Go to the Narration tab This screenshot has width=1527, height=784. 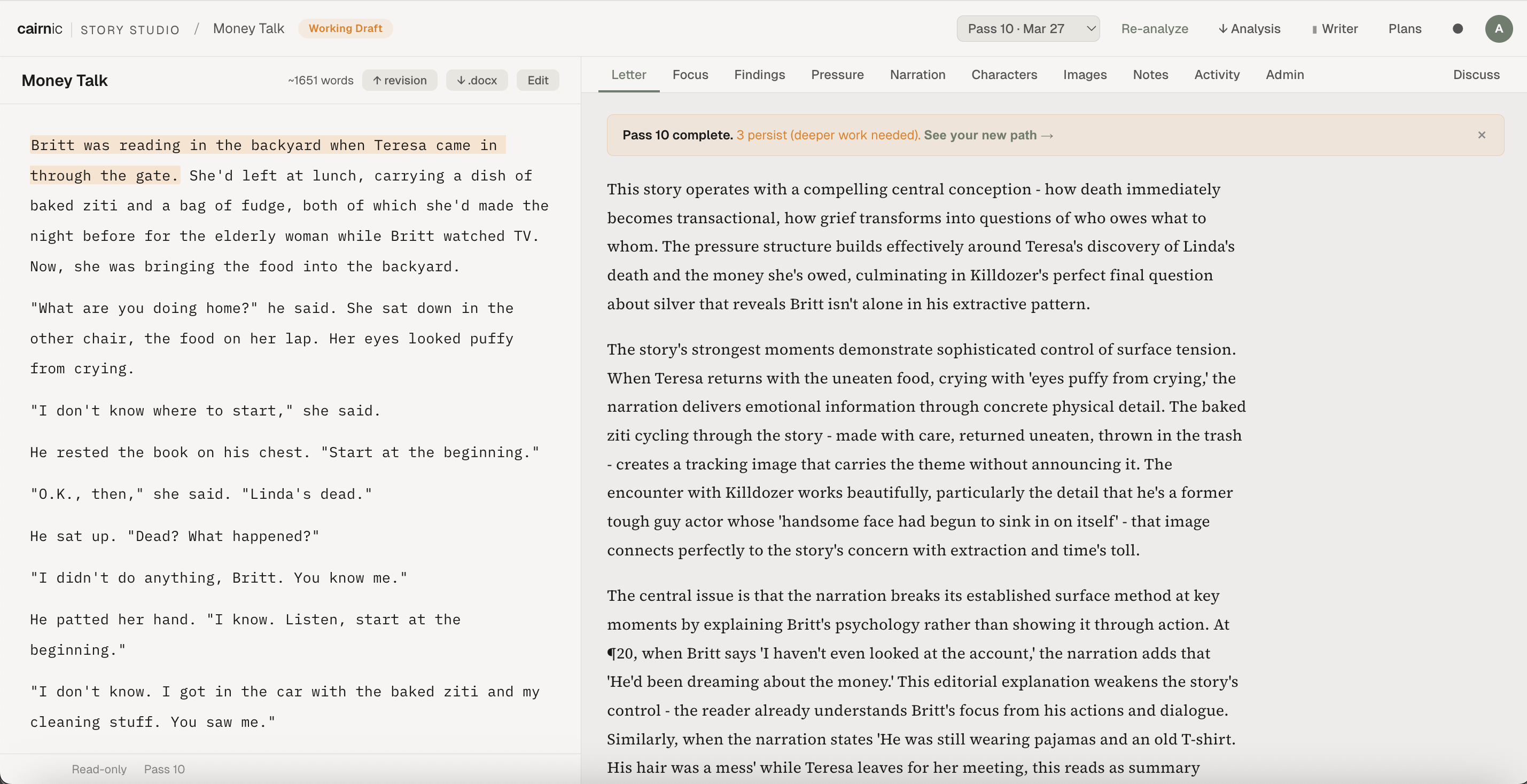pos(917,75)
